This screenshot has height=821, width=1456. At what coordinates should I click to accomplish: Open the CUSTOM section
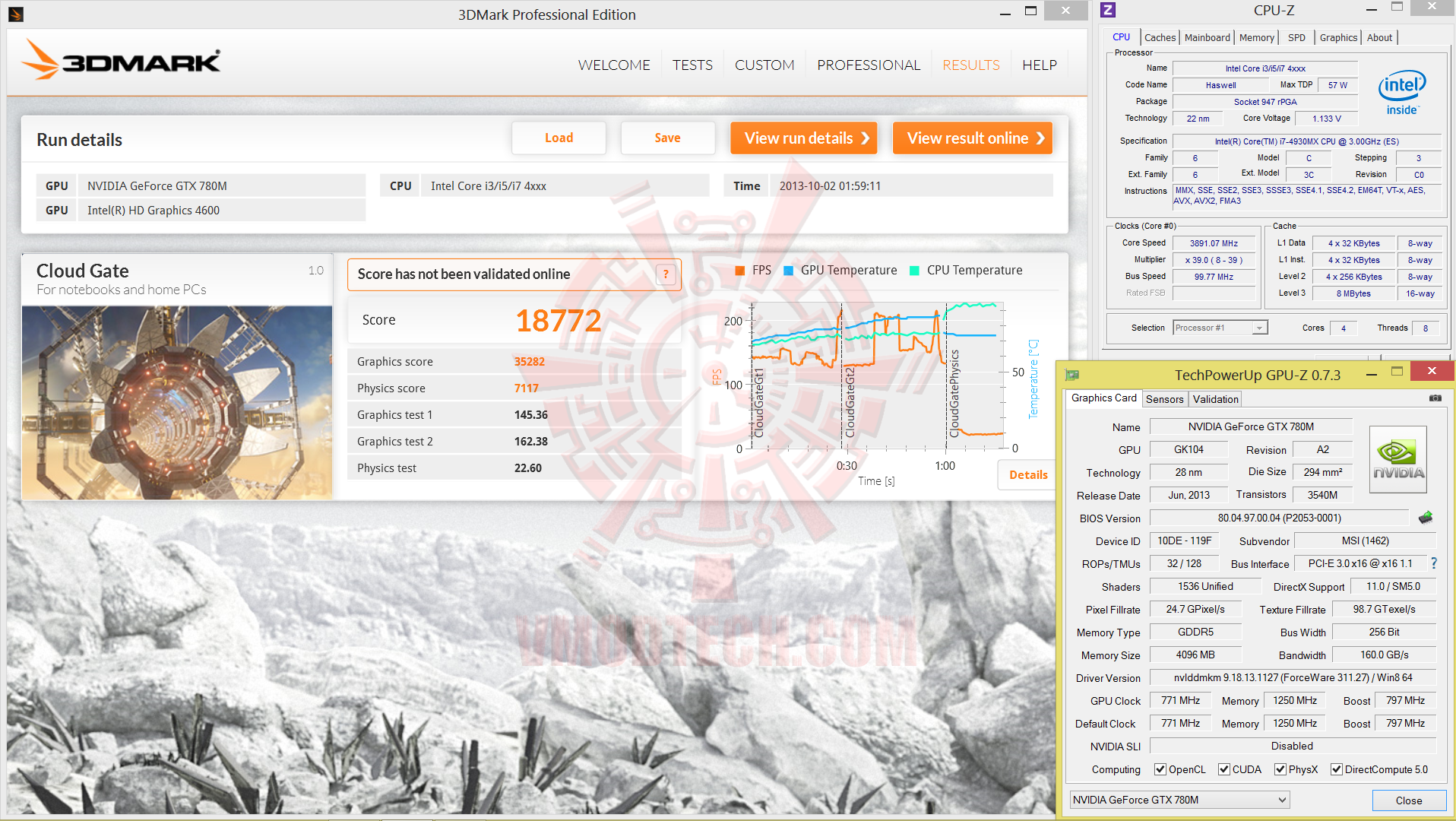(x=764, y=65)
